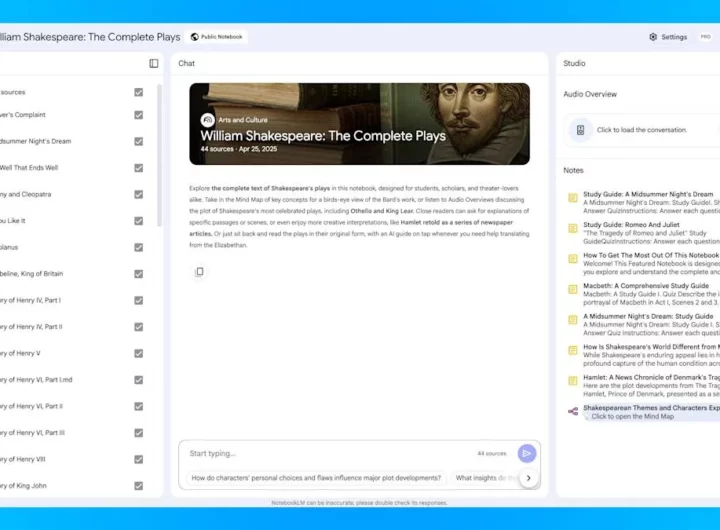Image resolution: width=720 pixels, height=530 pixels.
Task: Select Antony and Cleopatra source name
Action: point(25,194)
